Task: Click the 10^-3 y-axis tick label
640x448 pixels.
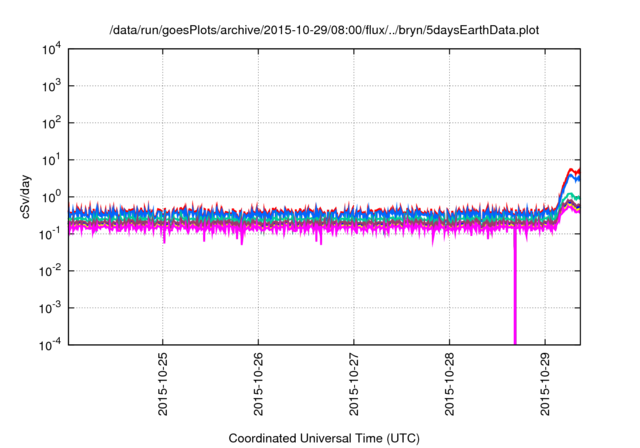Action: (x=50, y=308)
